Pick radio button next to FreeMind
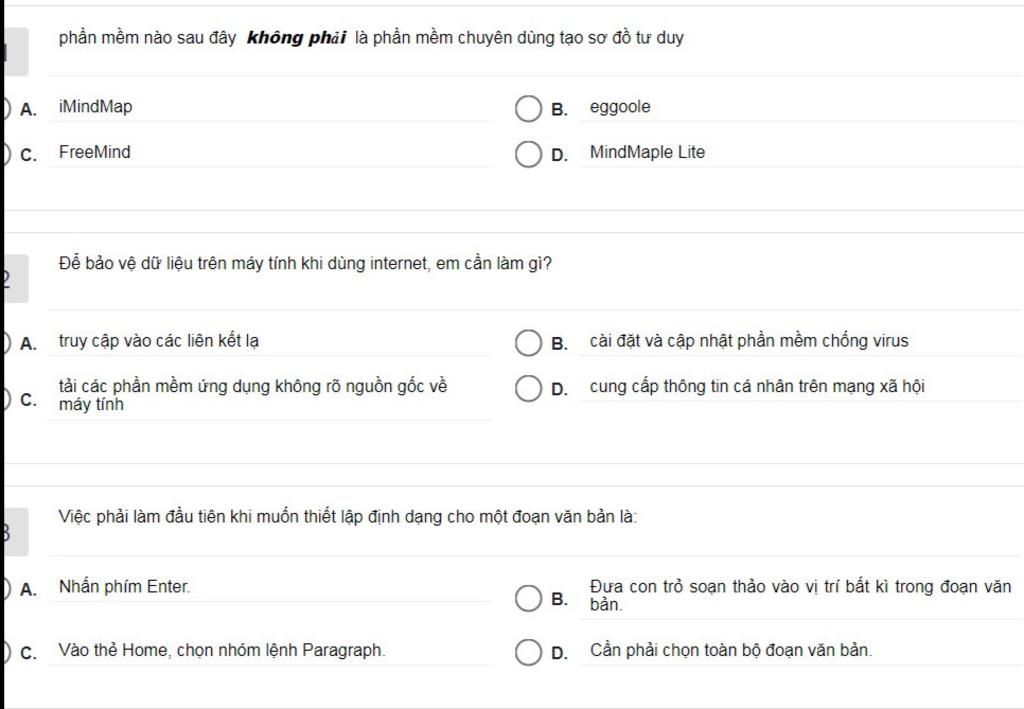The width and height of the screenshot is (1024, 709). coord(7,155)
